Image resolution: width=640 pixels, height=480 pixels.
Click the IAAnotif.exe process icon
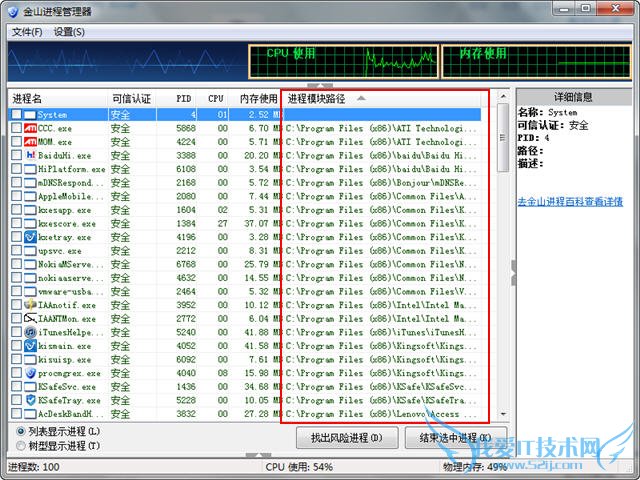pyautogui.click(x=30, y=305)
